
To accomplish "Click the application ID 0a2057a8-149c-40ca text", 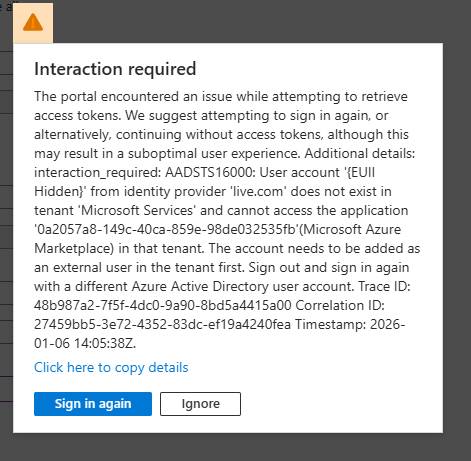I will point(165,229).
